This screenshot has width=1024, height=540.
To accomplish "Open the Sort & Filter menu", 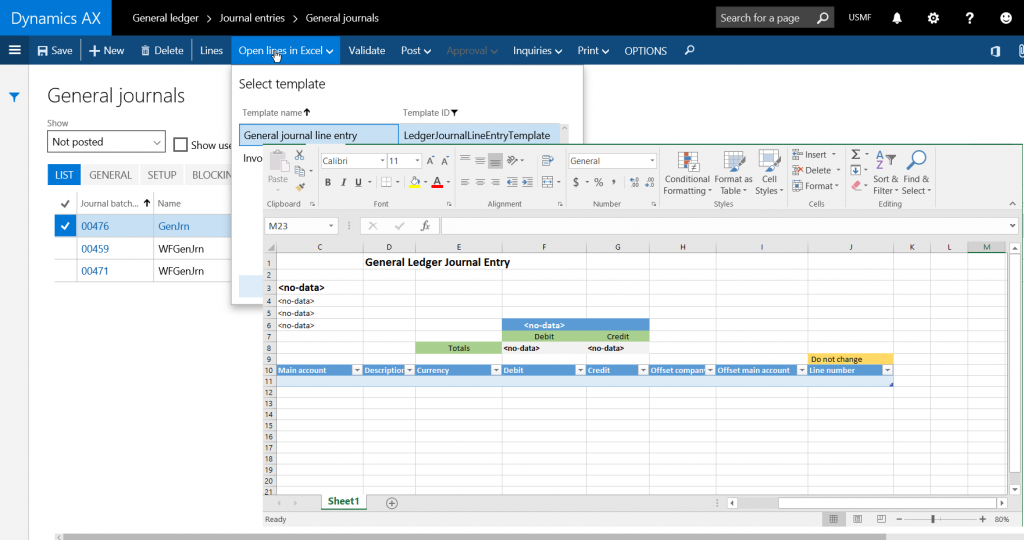I will coord(886,173).
